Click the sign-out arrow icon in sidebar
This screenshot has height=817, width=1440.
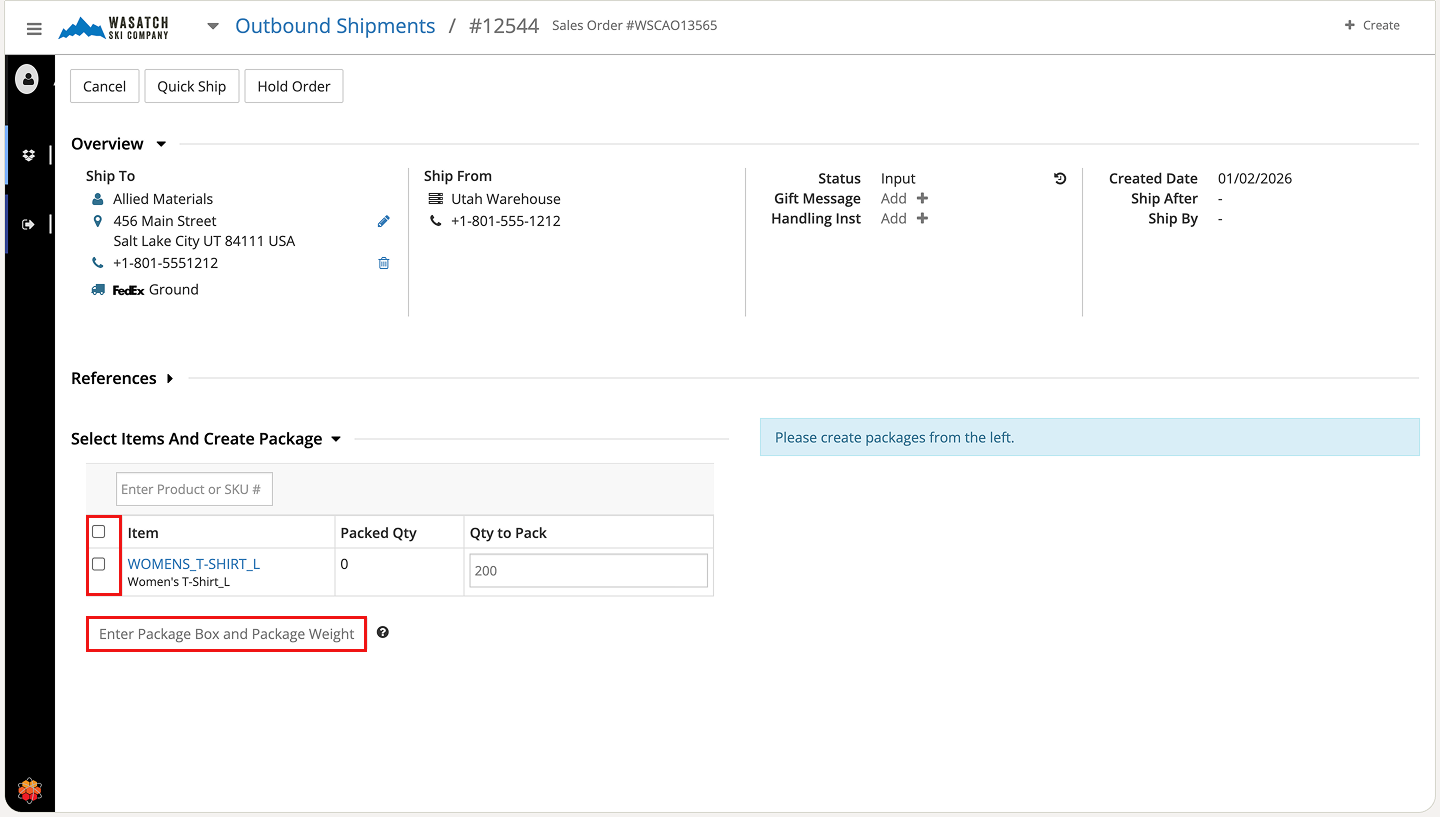tap(28, 224)
